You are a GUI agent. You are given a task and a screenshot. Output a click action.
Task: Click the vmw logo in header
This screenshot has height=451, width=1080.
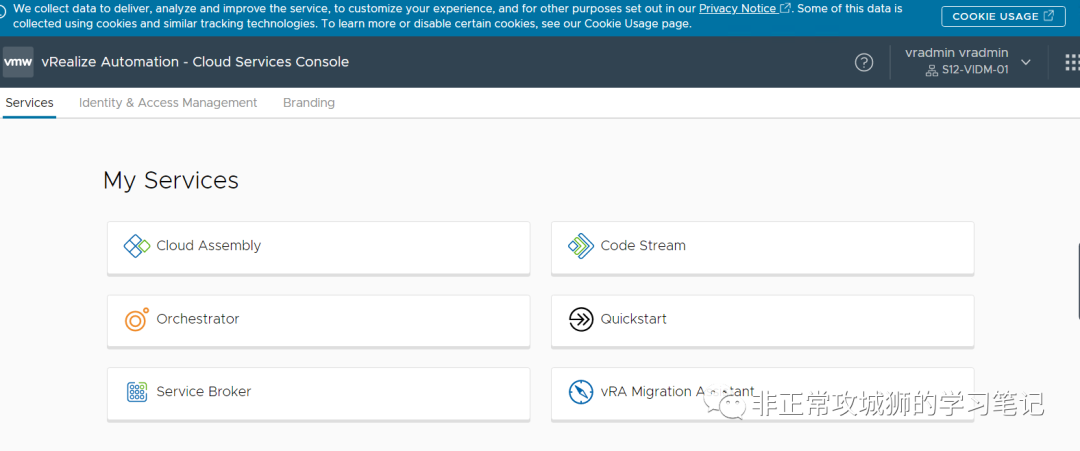tap(18, 62)
